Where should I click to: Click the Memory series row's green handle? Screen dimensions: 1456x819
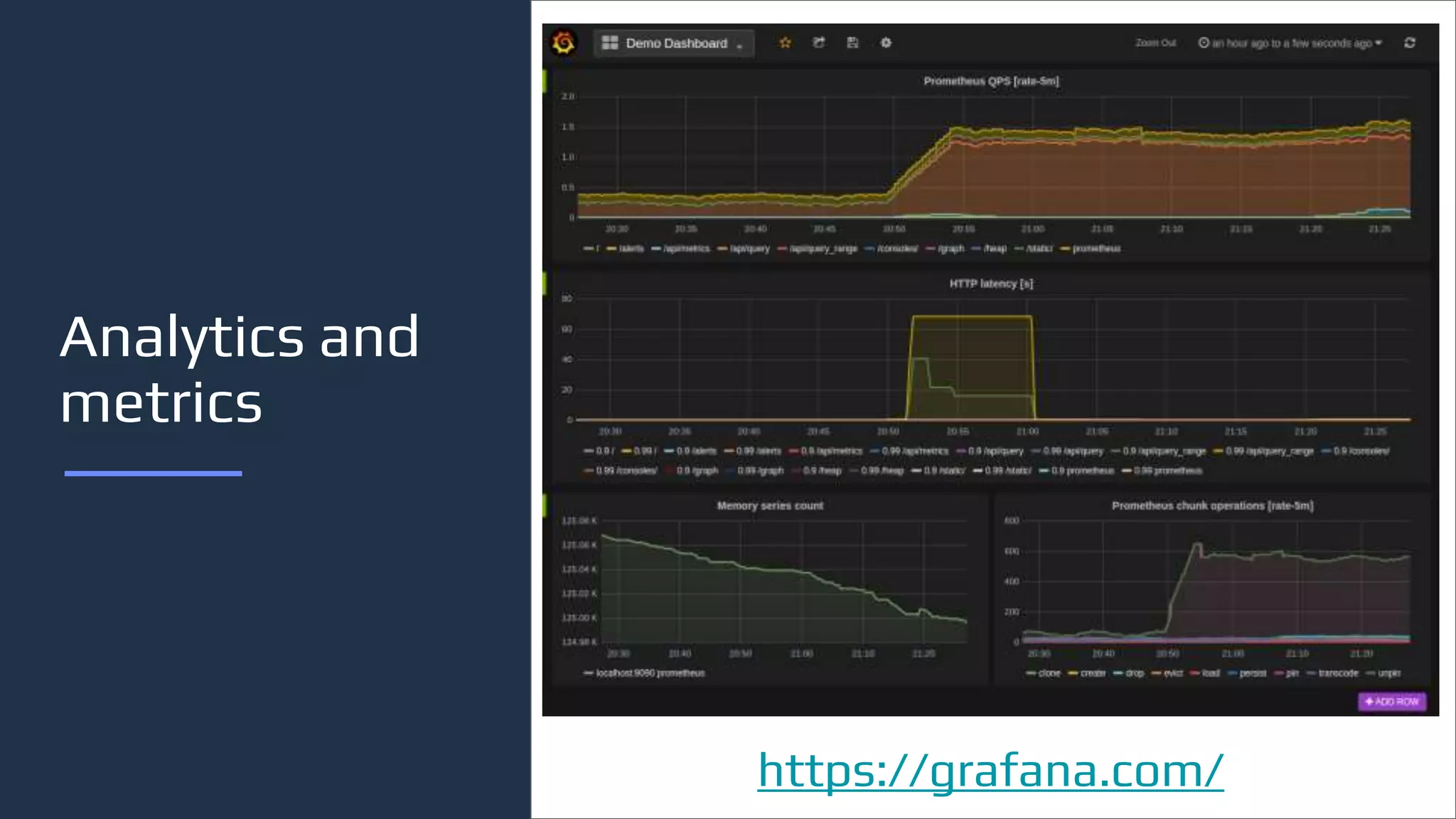(545, 505)
